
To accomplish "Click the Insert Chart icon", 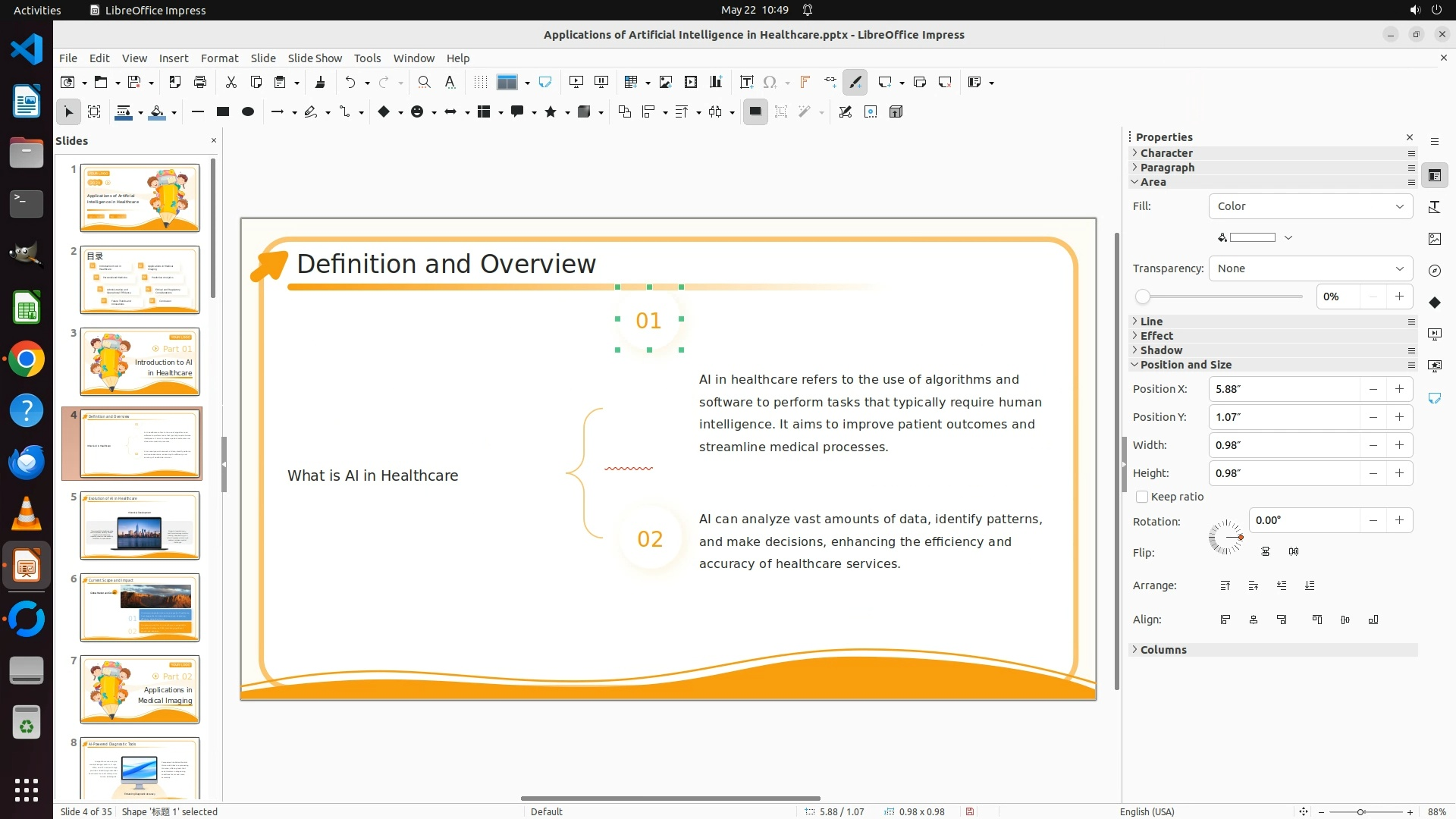I will pyautogui.click(x=715, y=82).
